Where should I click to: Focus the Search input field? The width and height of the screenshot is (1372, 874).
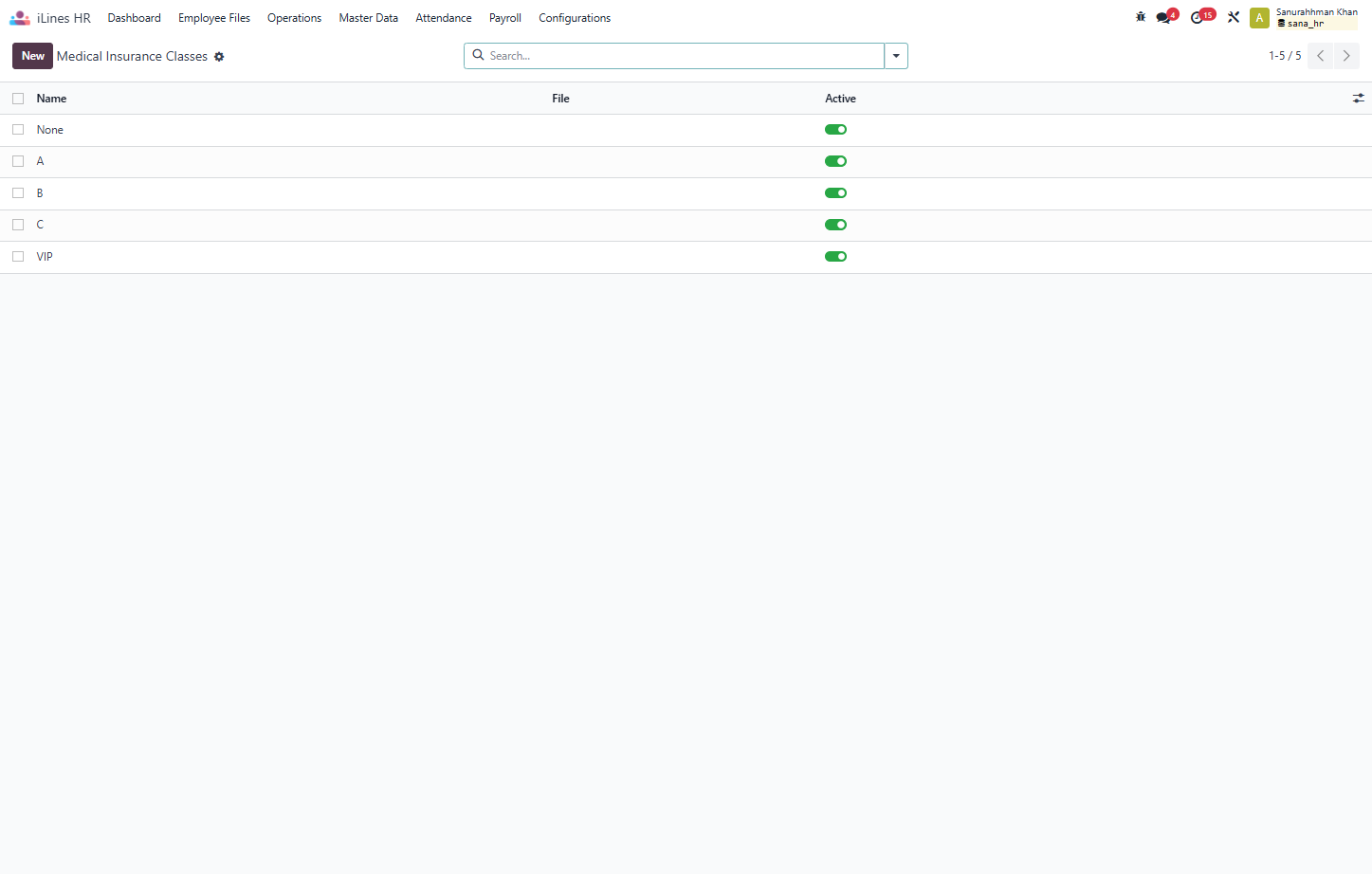(685, 56)
